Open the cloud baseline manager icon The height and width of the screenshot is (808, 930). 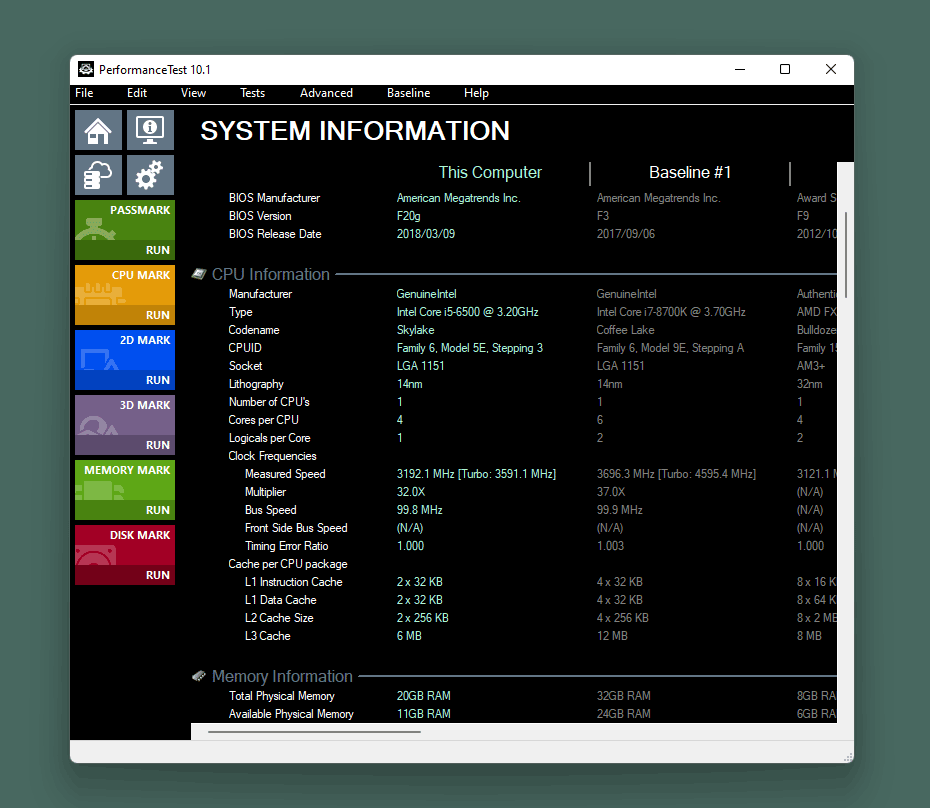click(x=98, y=175)
